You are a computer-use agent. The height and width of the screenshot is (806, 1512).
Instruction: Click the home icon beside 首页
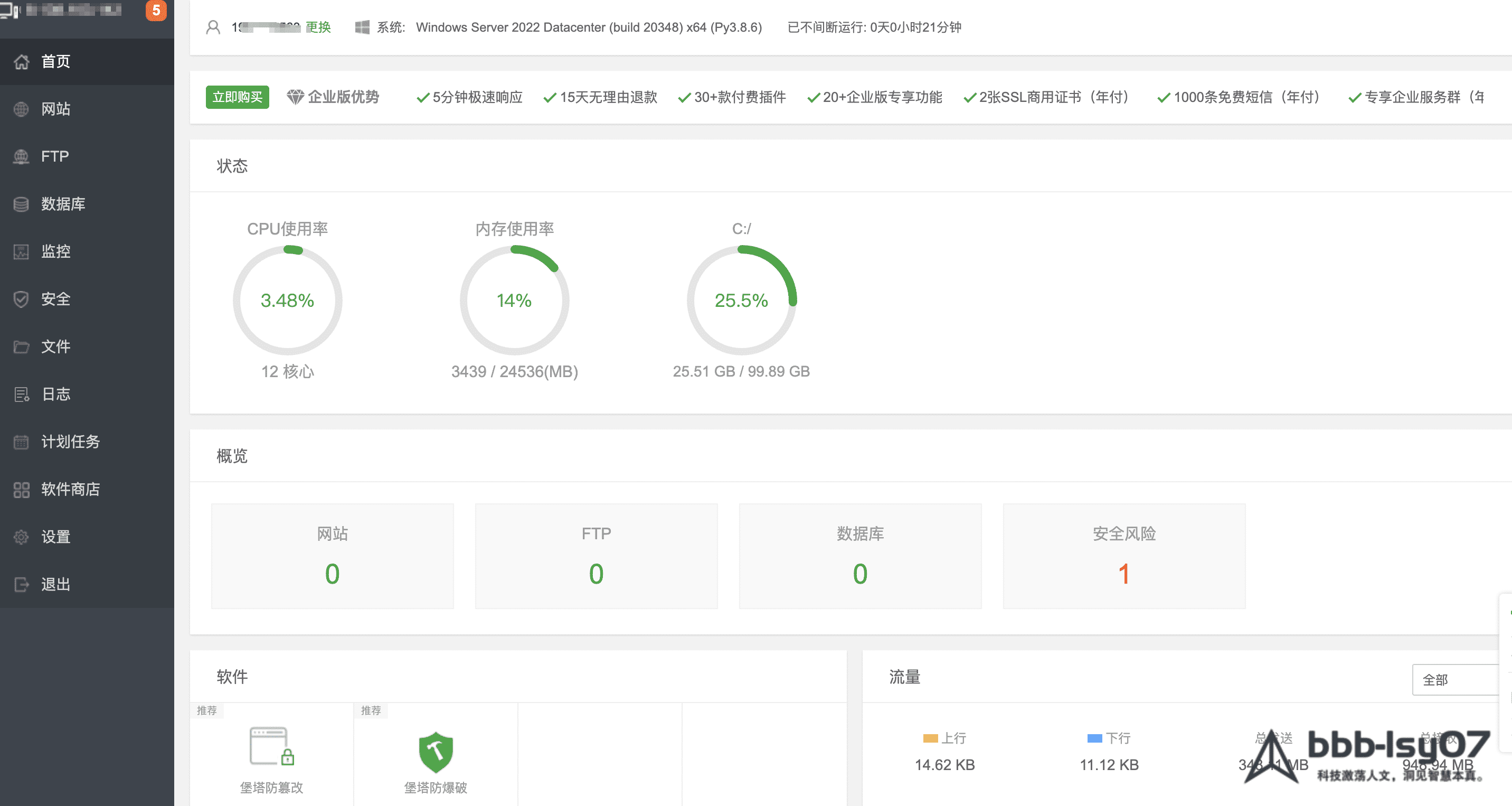22,62
